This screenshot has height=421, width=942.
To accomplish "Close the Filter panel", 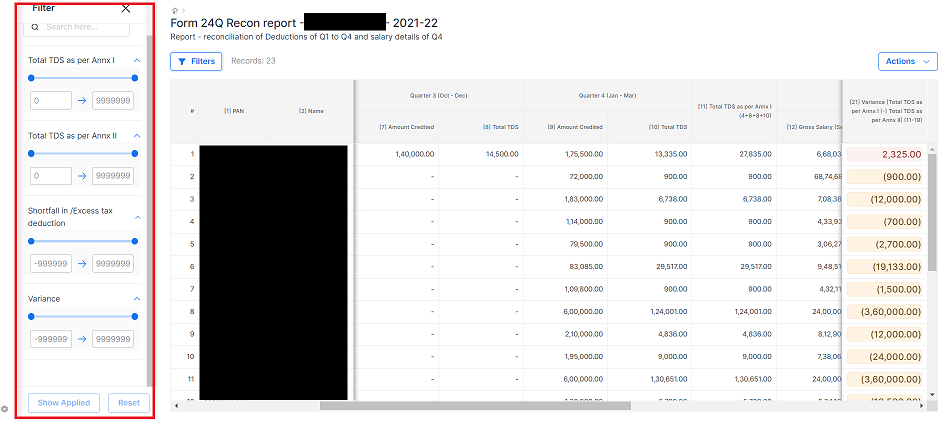I will coord(125,8).
